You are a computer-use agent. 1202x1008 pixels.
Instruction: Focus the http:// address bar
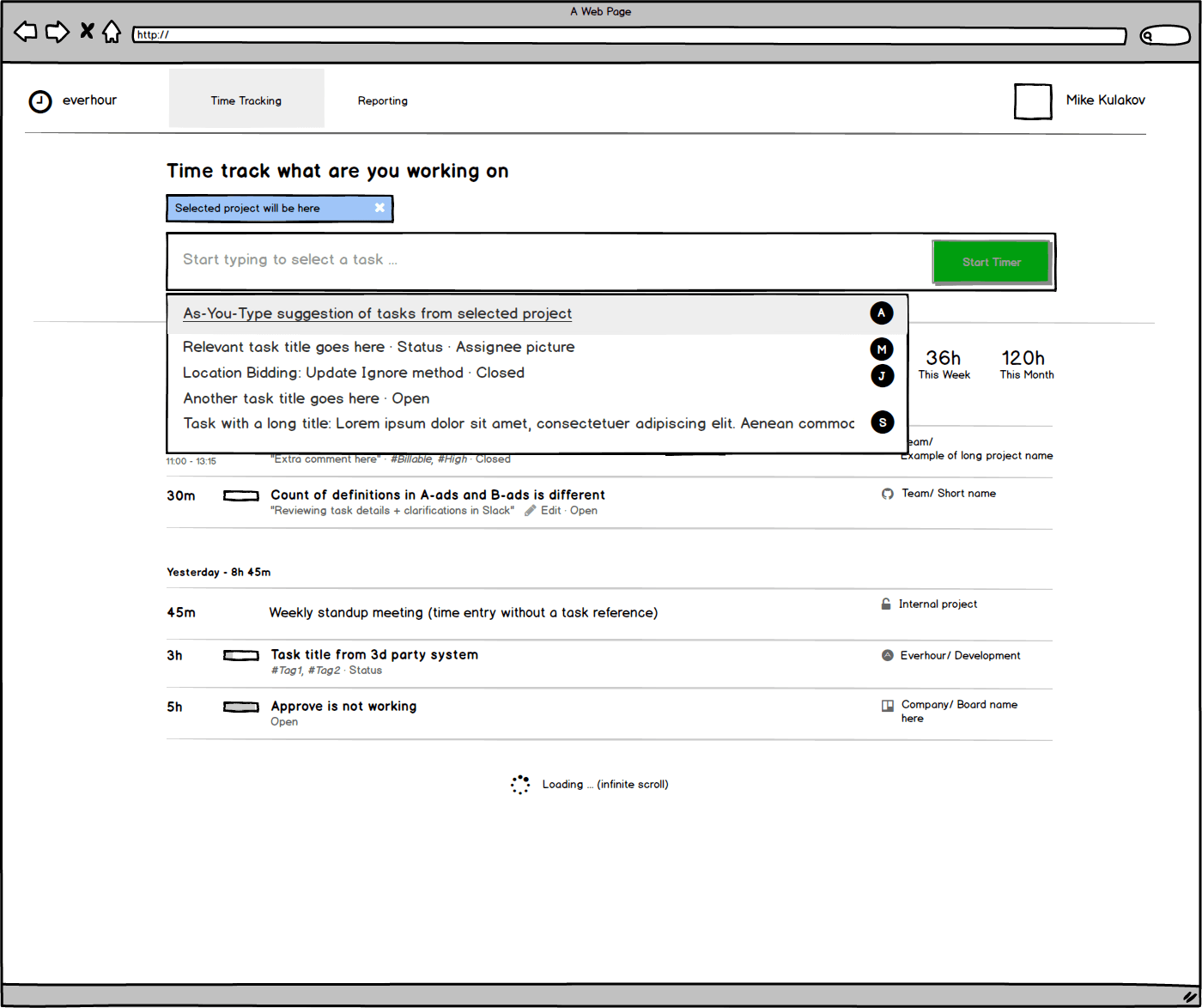pyautogui.click(x=629, y=35)
